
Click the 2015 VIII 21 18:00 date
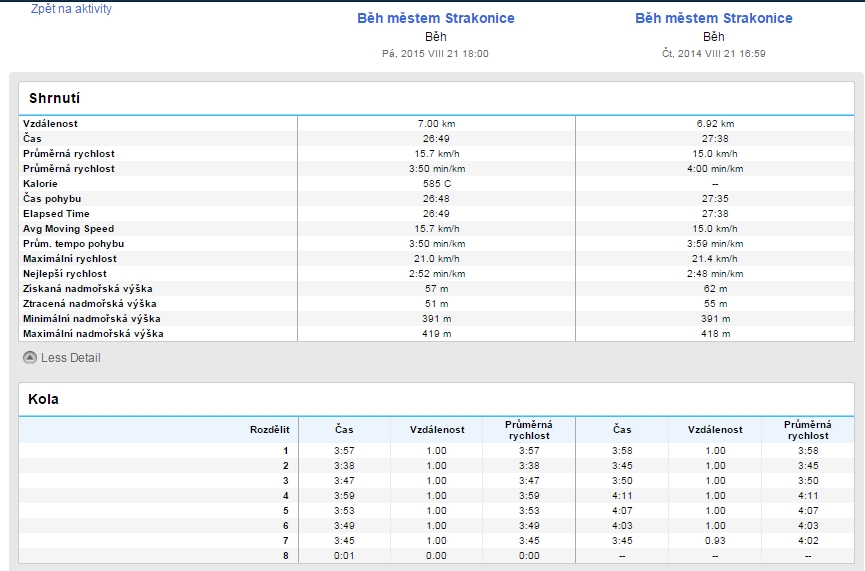tap(436, 54)
